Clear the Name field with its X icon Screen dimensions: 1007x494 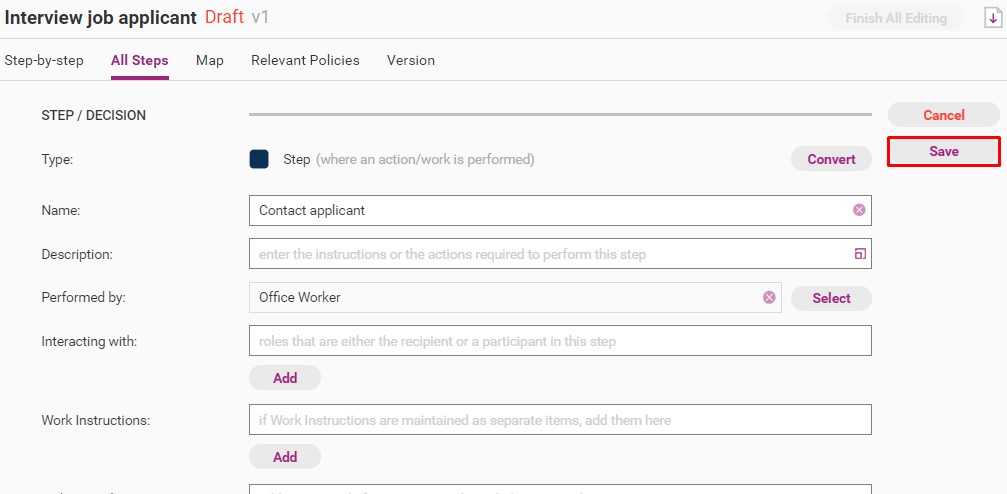click(x=859, y=210)
